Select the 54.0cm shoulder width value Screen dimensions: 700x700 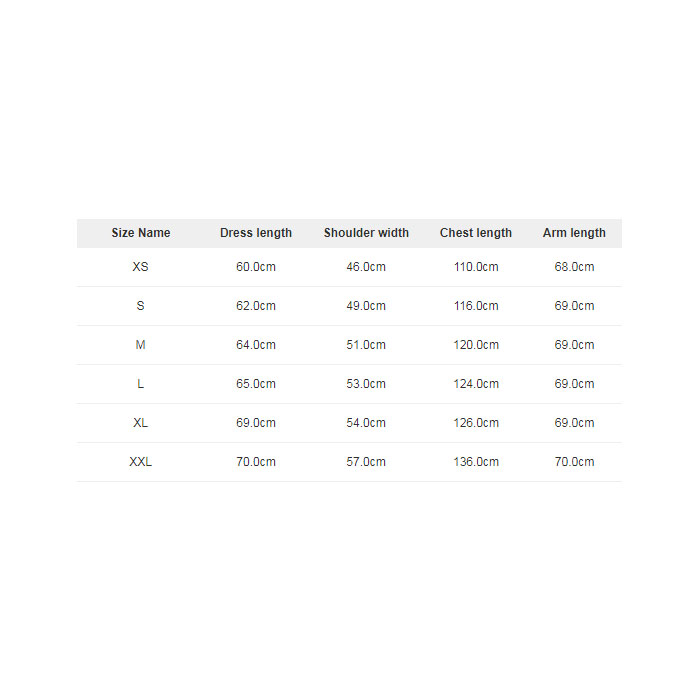point(366,423)
